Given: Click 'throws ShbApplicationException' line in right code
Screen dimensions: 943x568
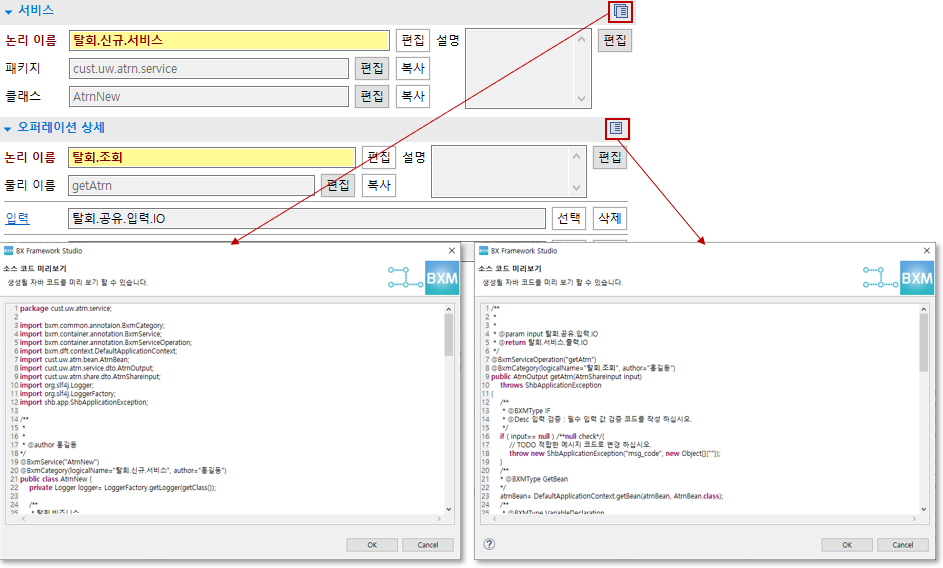Looking at the screenshot, I should click(550, 385).
